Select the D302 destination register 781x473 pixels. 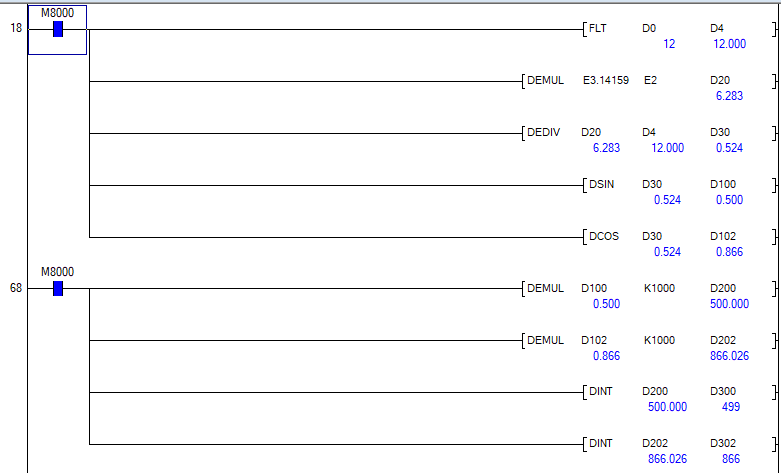pos(721,442)
